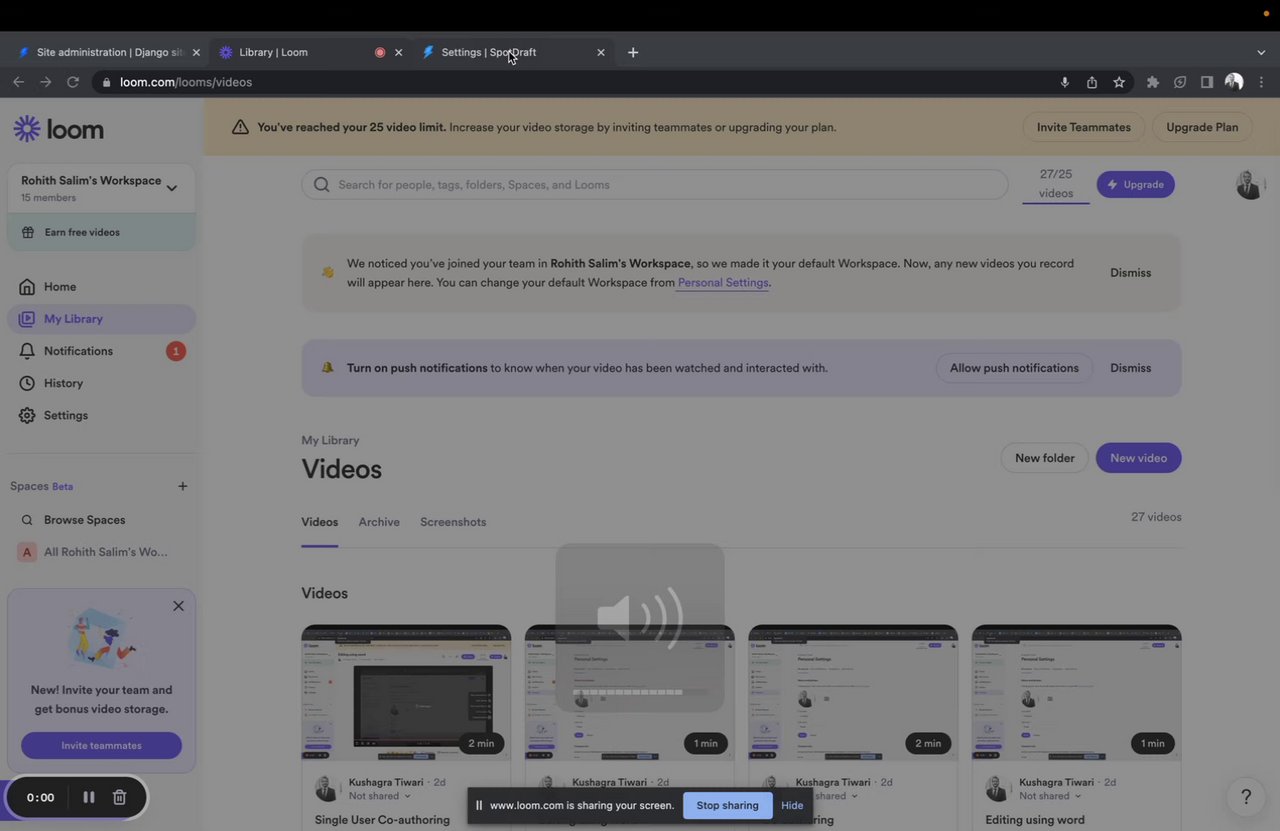Click the Single User Co-authoring title
The image size is (1280, 831).
click(382, 820)
